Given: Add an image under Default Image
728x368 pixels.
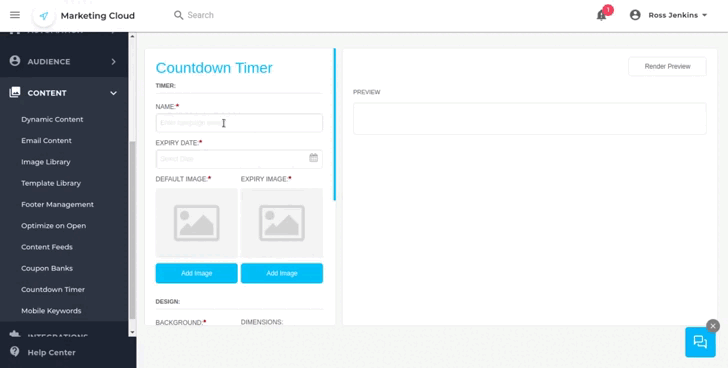Looking at the screenshot, I should pos(196,273).
